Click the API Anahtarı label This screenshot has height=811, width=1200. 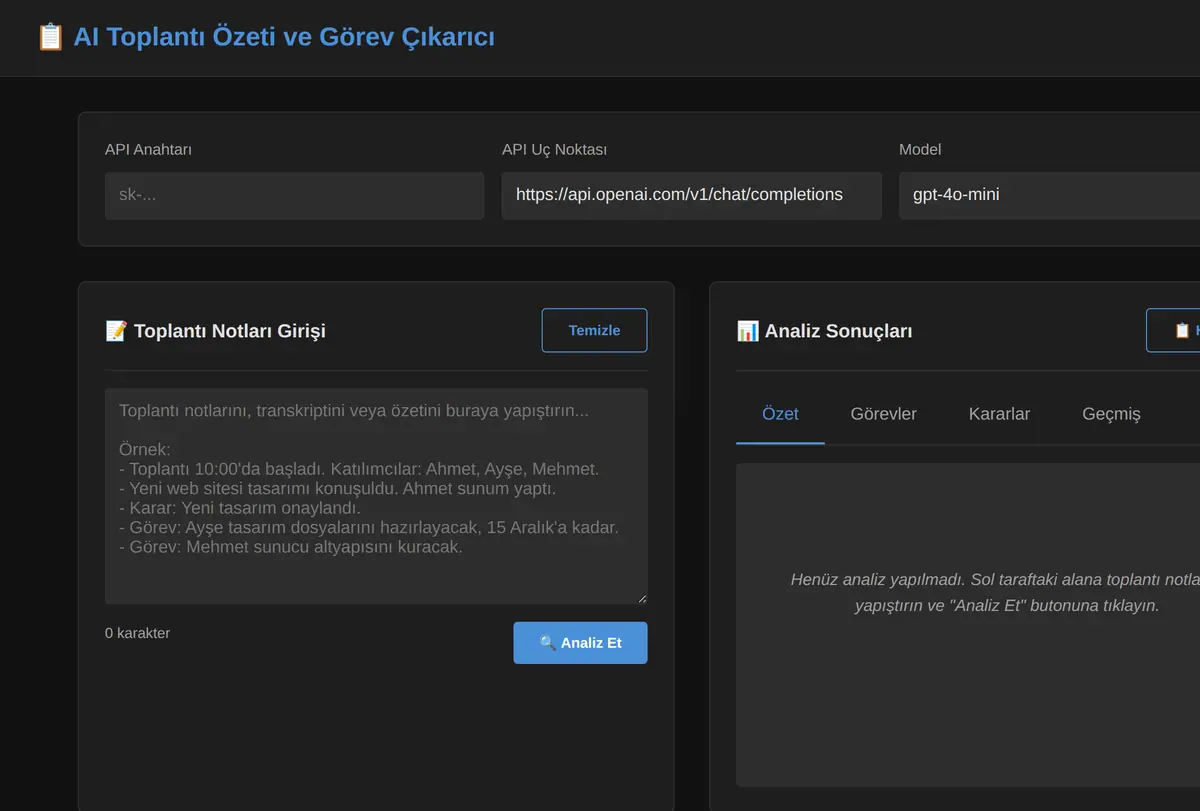(x=148, y=149)
